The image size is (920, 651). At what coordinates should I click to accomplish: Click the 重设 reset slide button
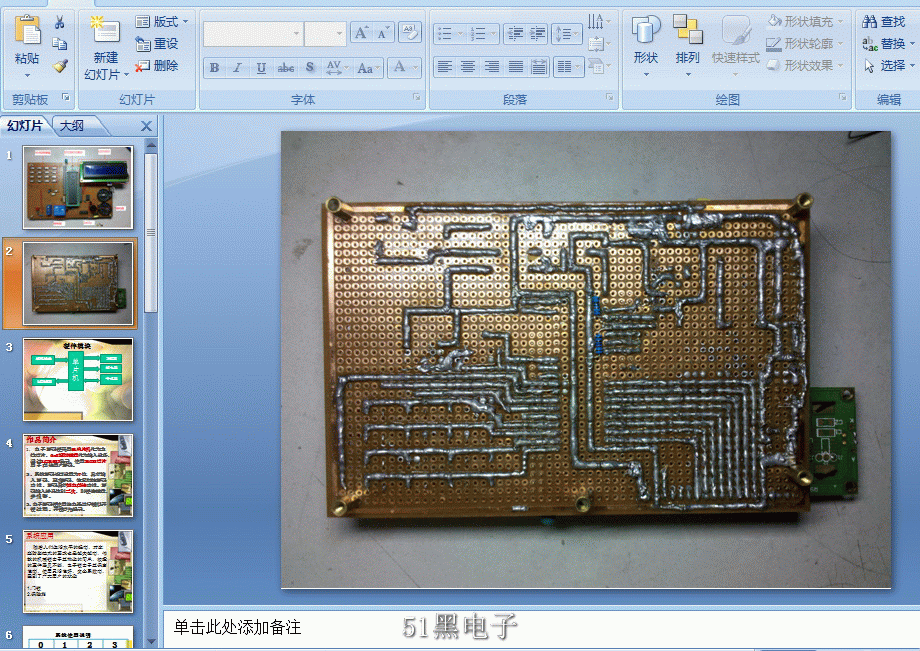(x=157, y=44)
